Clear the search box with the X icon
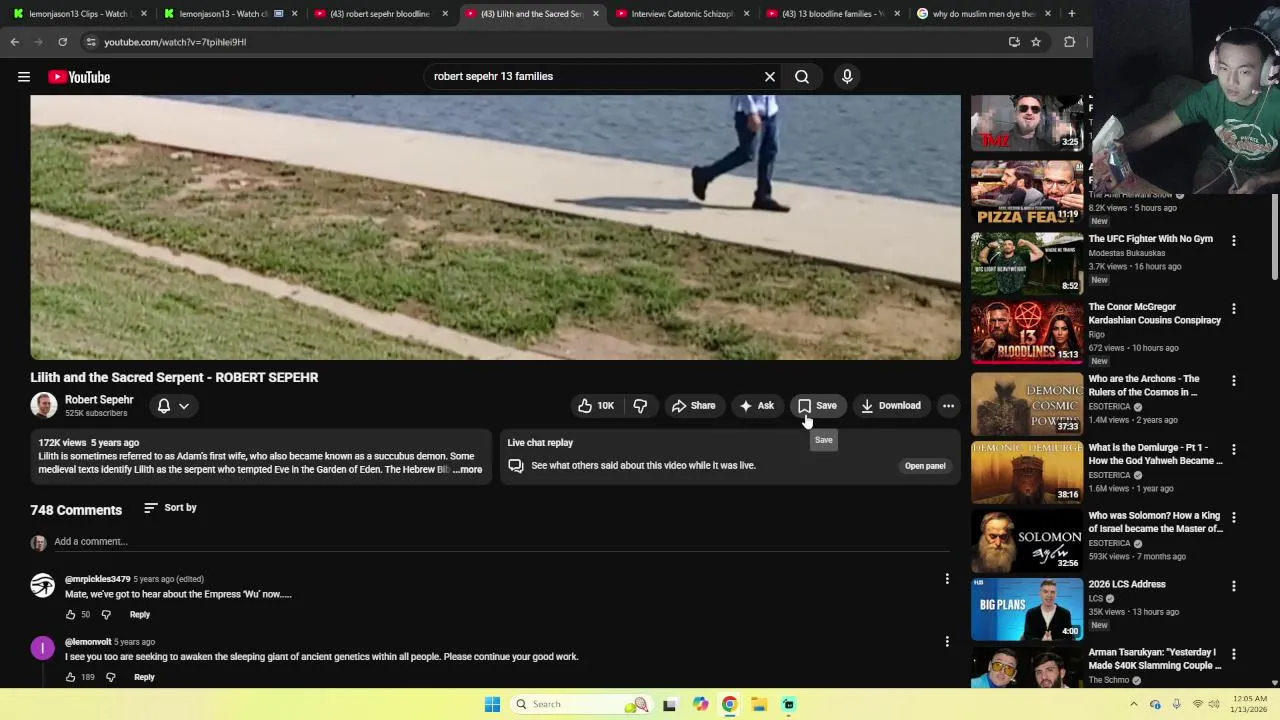Image resolution: width=1280 pixels, height=720 pixels. pos(770,77)
